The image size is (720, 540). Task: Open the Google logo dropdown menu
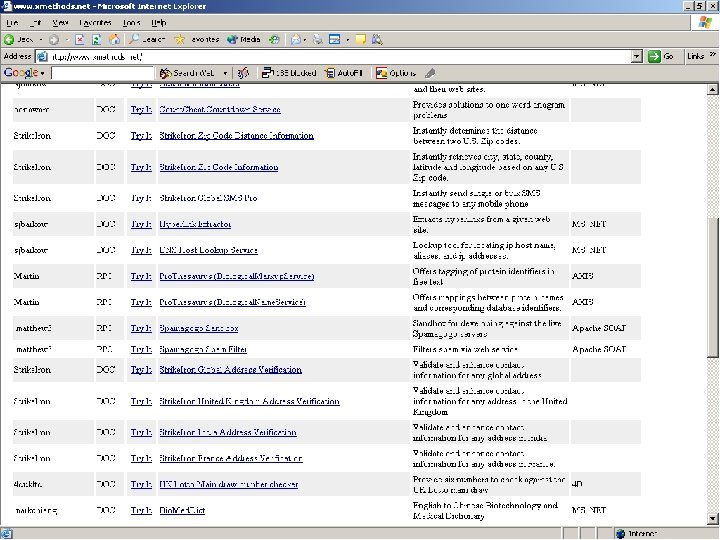[x=24, y=73]
